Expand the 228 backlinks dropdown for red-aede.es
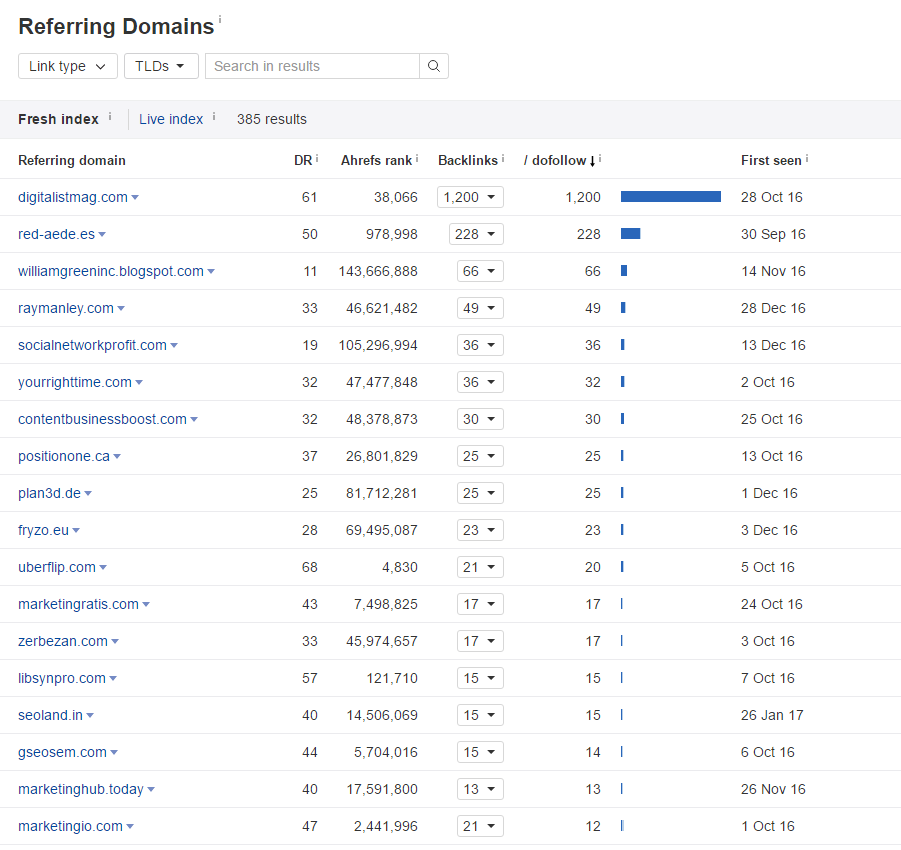 (x=476, y=234)
